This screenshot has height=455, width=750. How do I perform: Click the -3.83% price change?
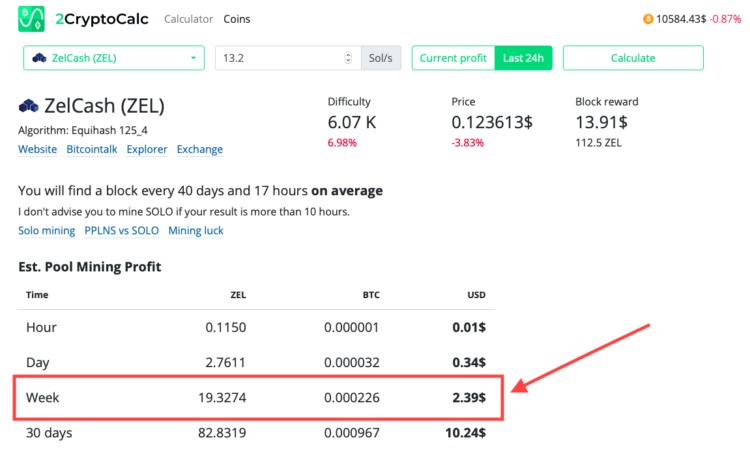coord(467,143)
